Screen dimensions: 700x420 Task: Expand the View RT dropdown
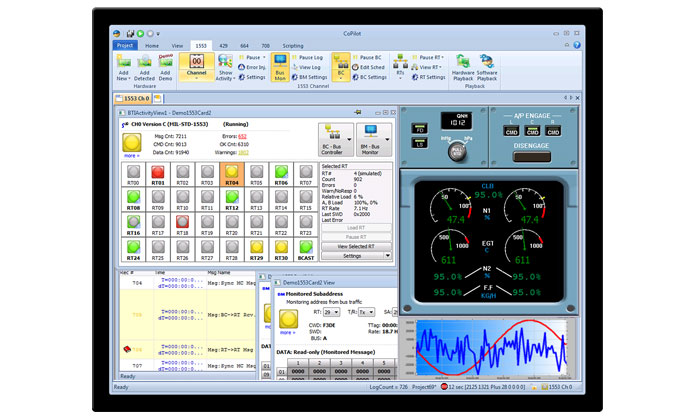(441, 67)
